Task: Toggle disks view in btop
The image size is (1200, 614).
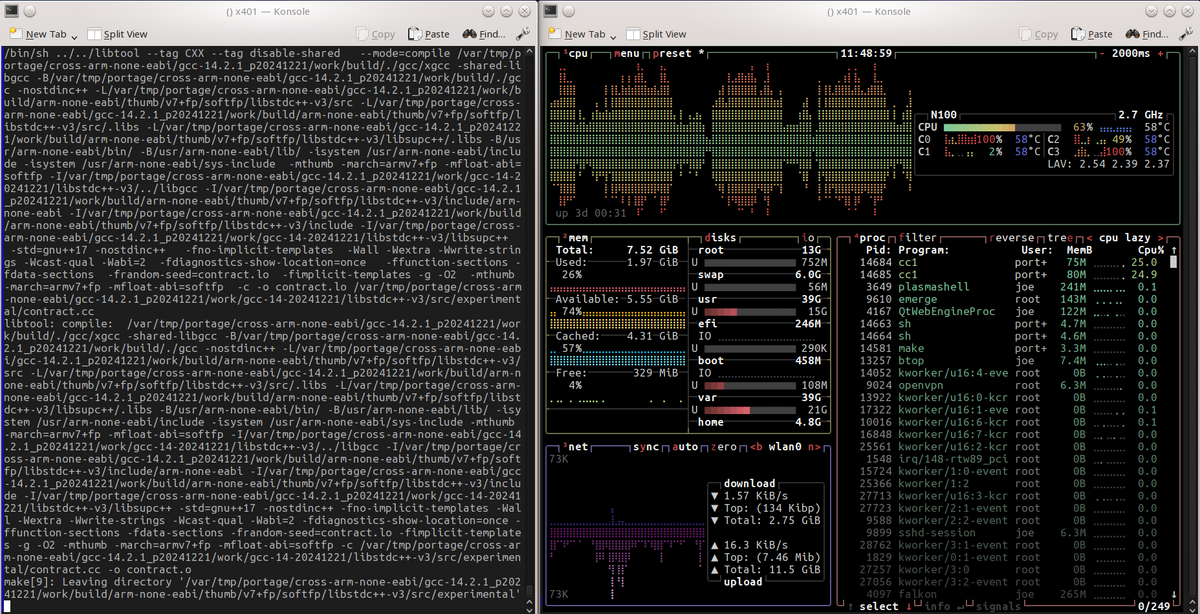Action: 721,237
